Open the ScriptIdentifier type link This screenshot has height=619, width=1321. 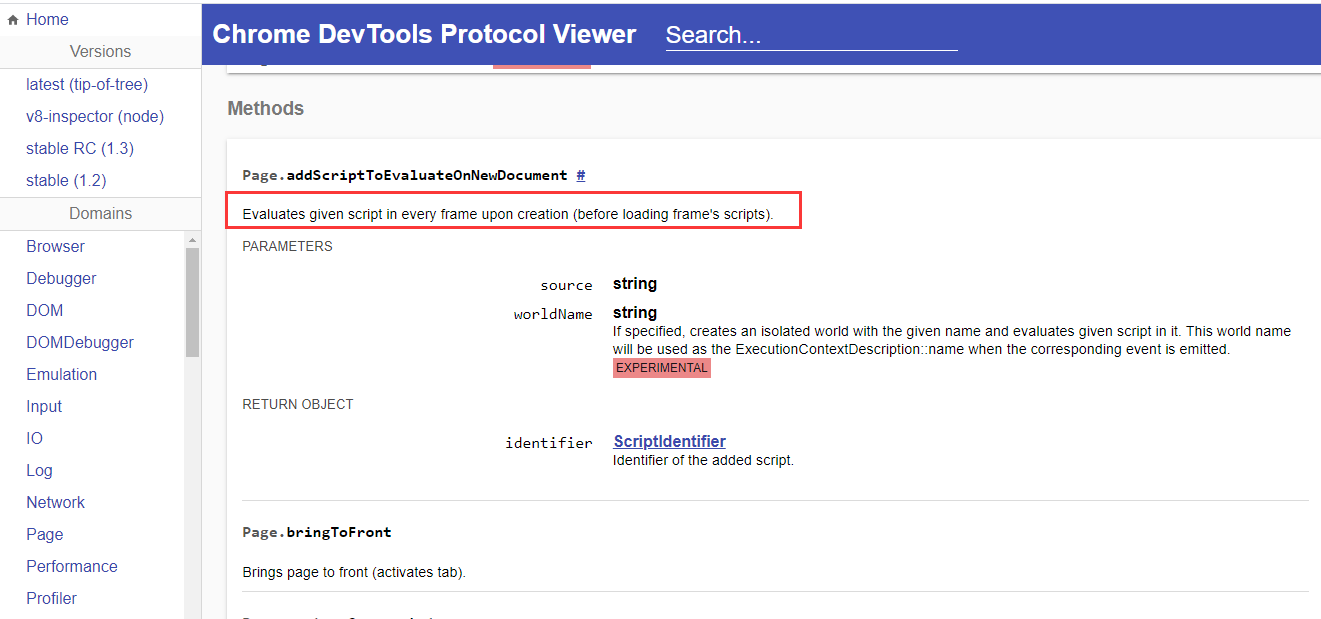(669, 442)
